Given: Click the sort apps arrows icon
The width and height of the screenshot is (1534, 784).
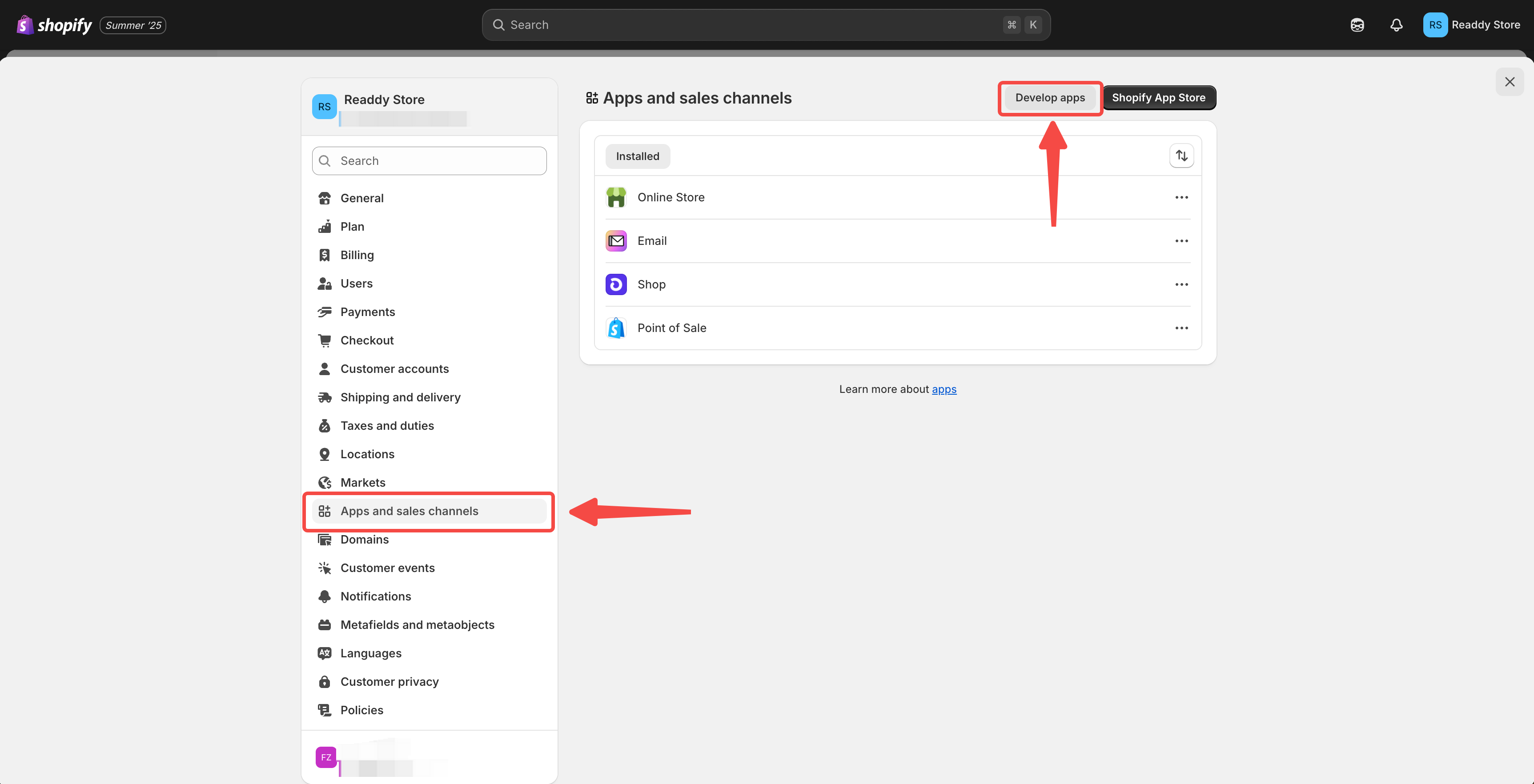Looking at the screenshot, I should click(1181, 156).
